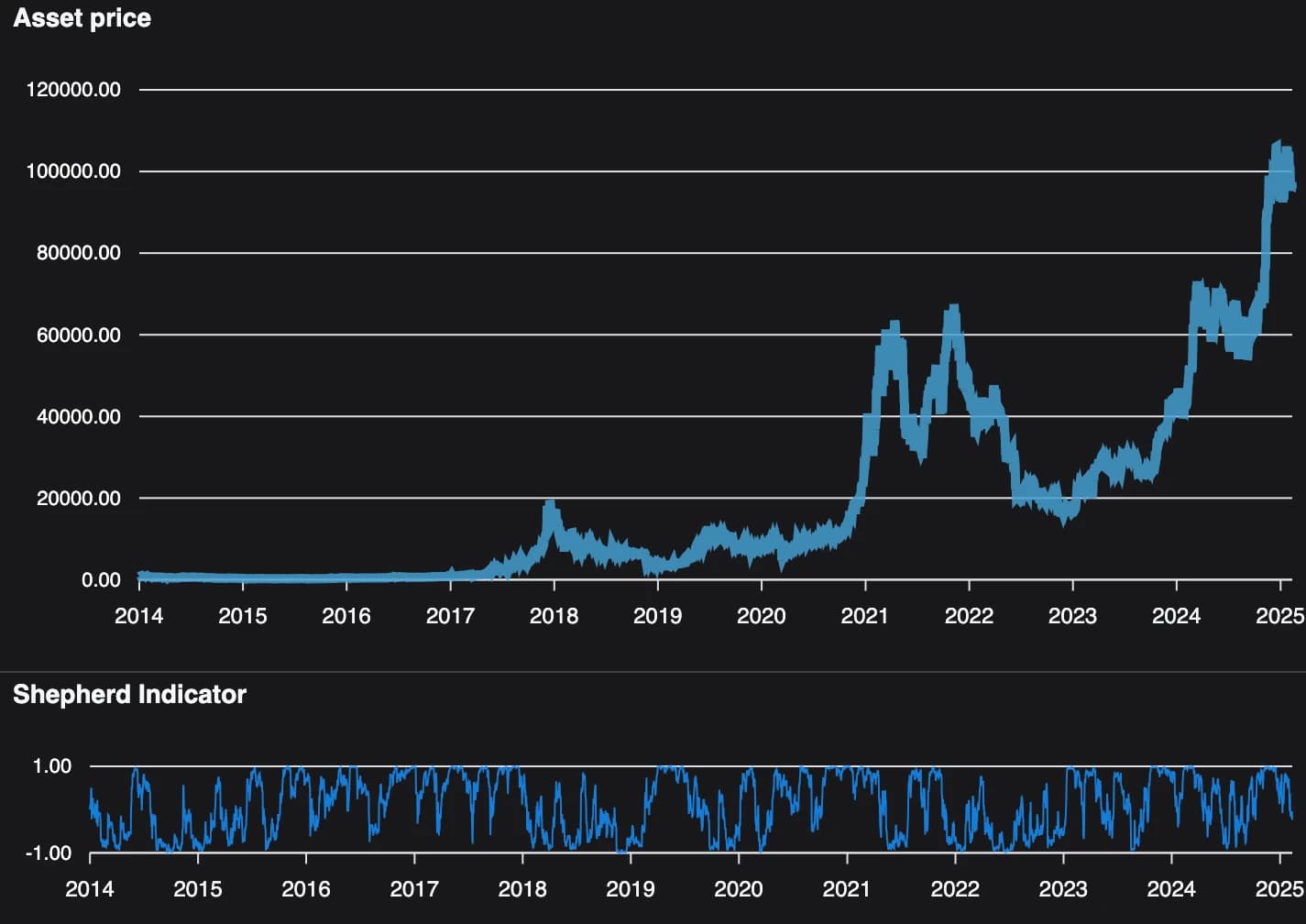The image size is (1306, 924).
Task: Select the 0.00 y-axis label
Action: [101, 580]
